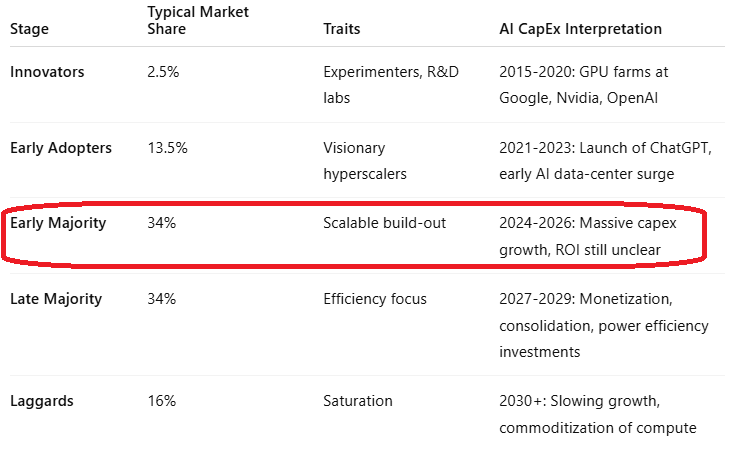731x449 pixels.
Task: Select the Early Adopters row label
Action: [61, 148]
